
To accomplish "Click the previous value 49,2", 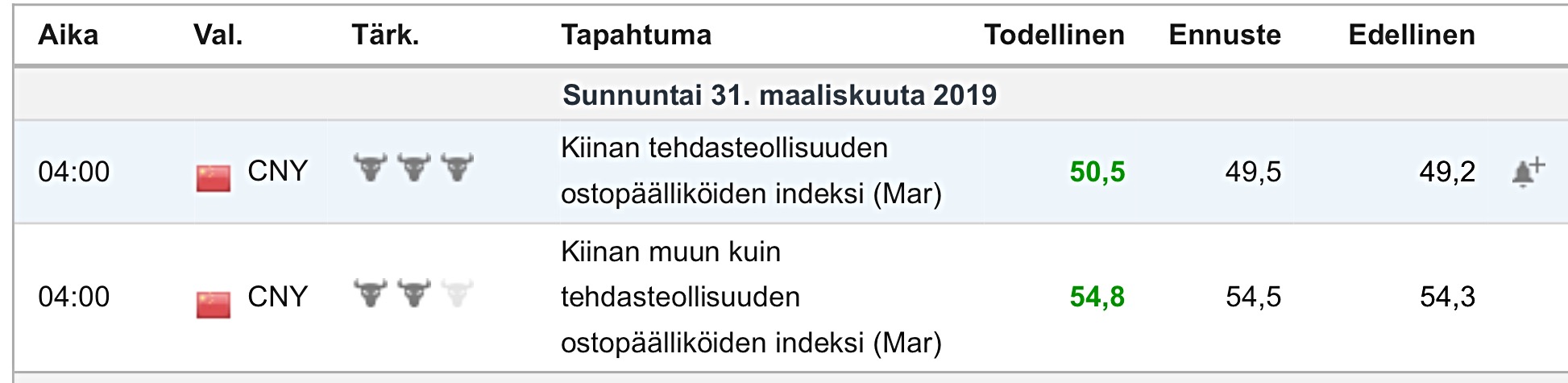I will pos(1447,172).
